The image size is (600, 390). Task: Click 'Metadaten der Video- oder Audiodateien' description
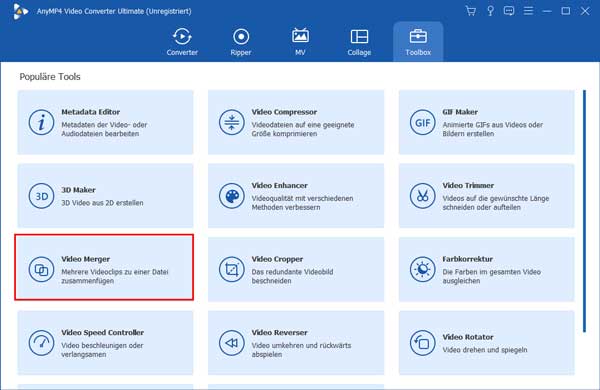click(104, 129)
